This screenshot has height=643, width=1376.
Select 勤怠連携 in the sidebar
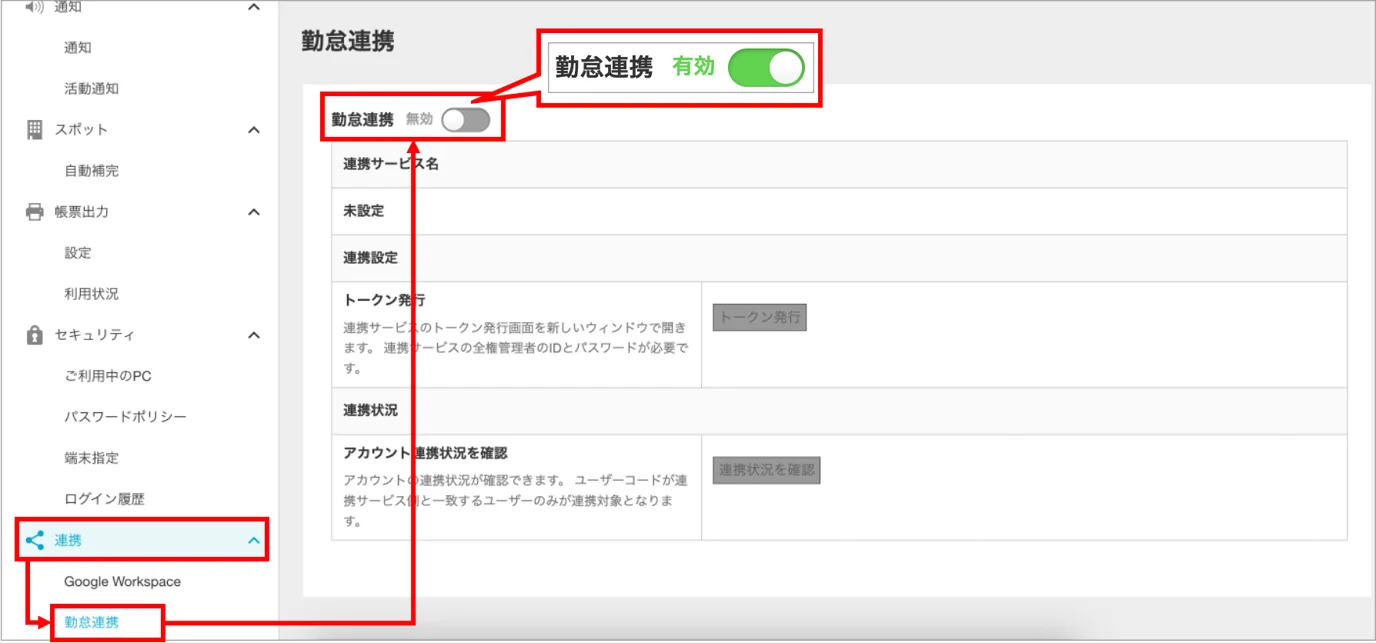coord(92,622)
